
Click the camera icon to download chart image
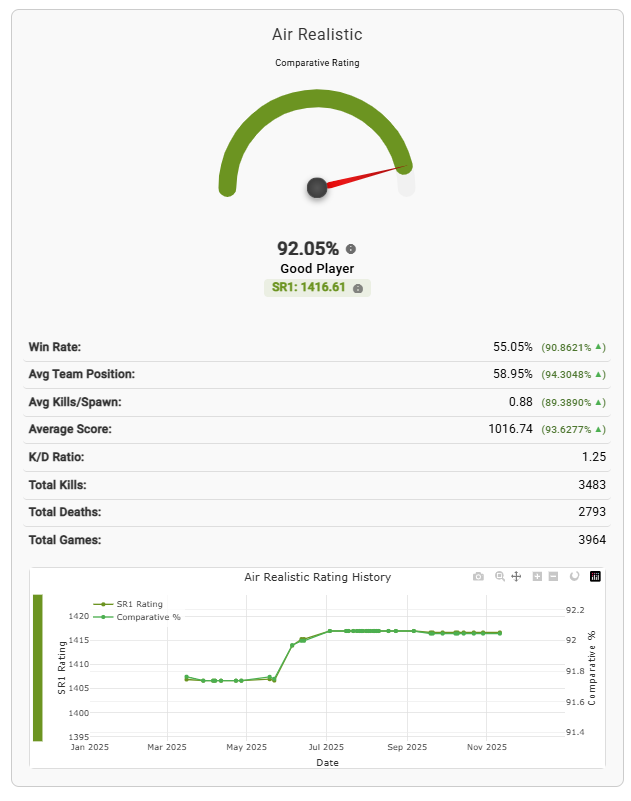(x=478, y=577)
